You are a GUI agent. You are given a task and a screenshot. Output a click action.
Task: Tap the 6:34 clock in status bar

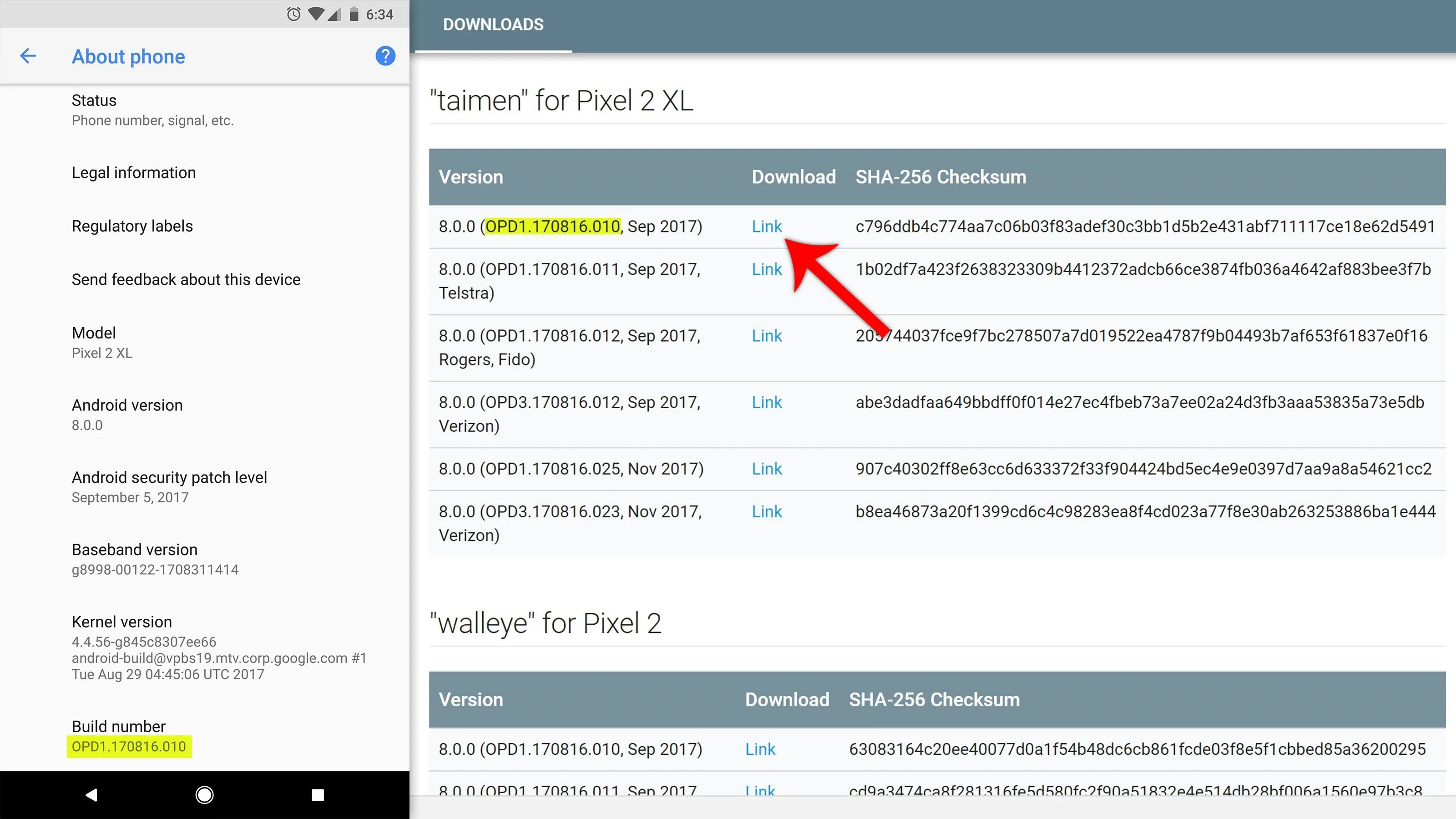pyautogui.click(x=379, y=14)
